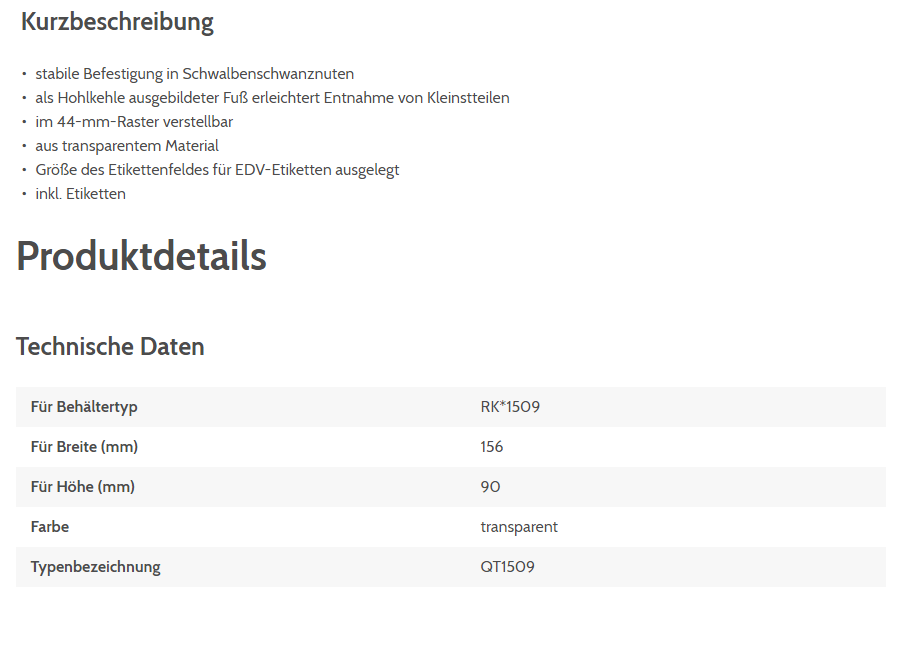
Task: Click the QT1509 type designation value
Action: click(507, 567)
